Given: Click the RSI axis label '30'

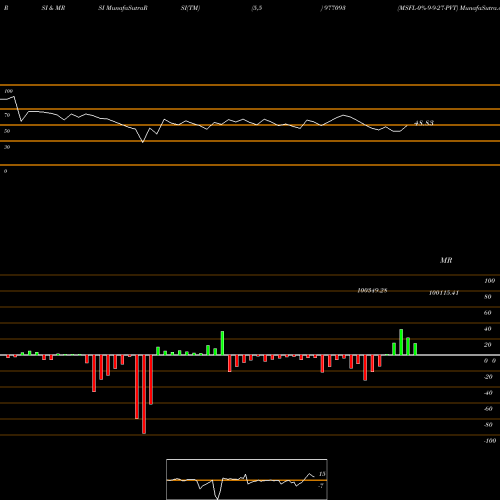Looking at the screenshot, I should [x=7, y=147].
